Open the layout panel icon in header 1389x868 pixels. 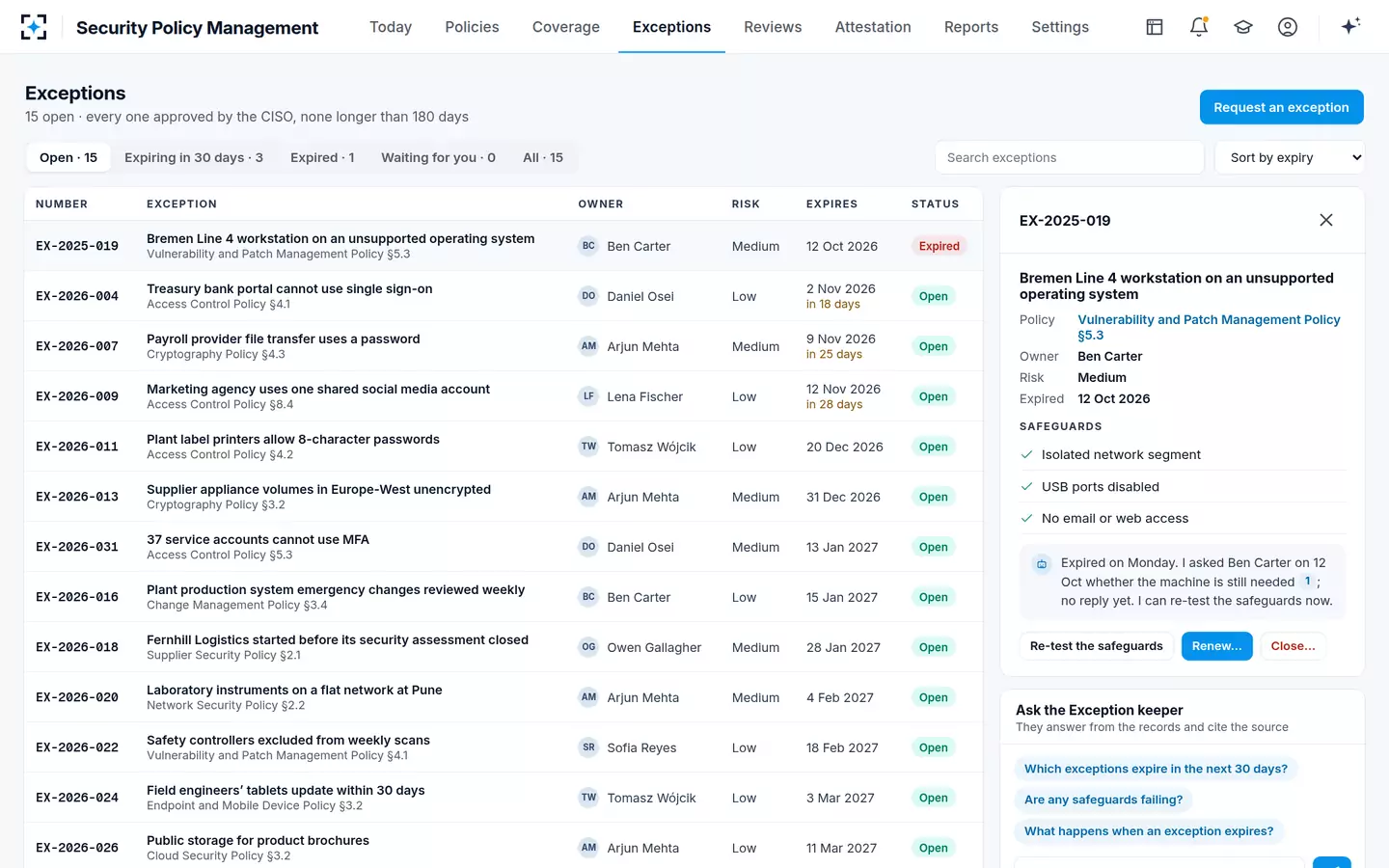[1155, 27]
